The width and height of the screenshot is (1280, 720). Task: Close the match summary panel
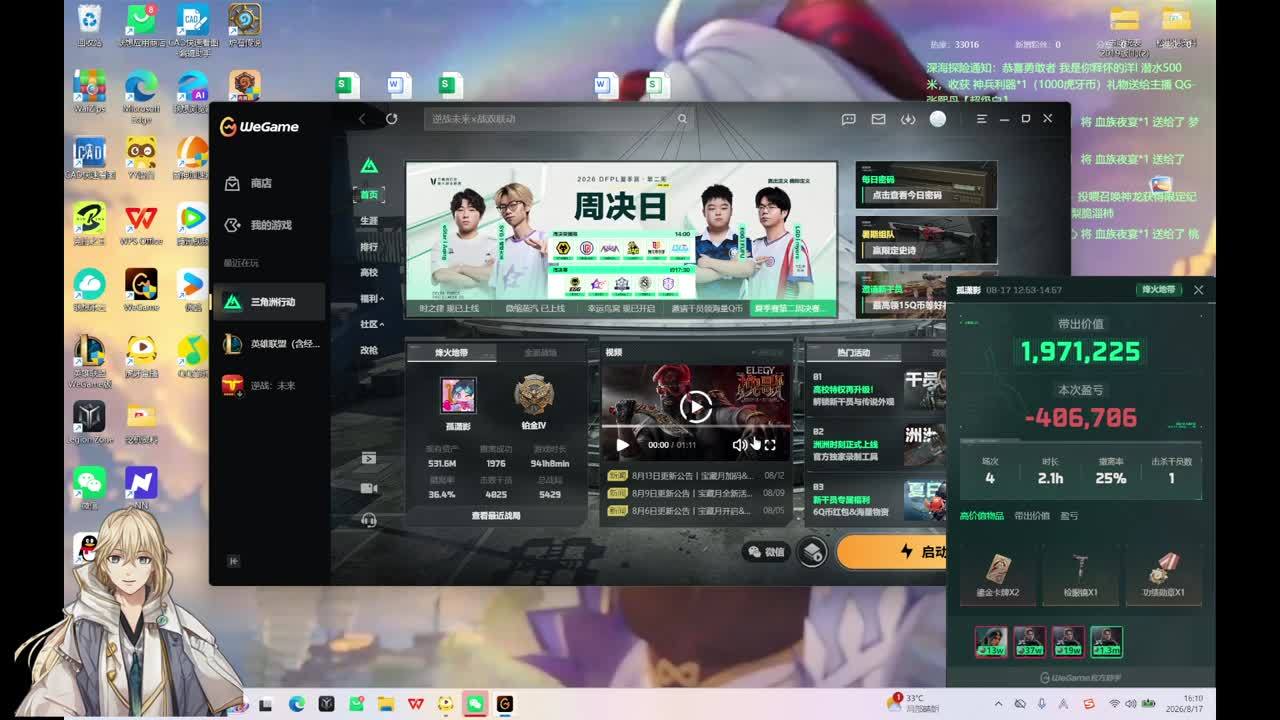(1199, 290)
